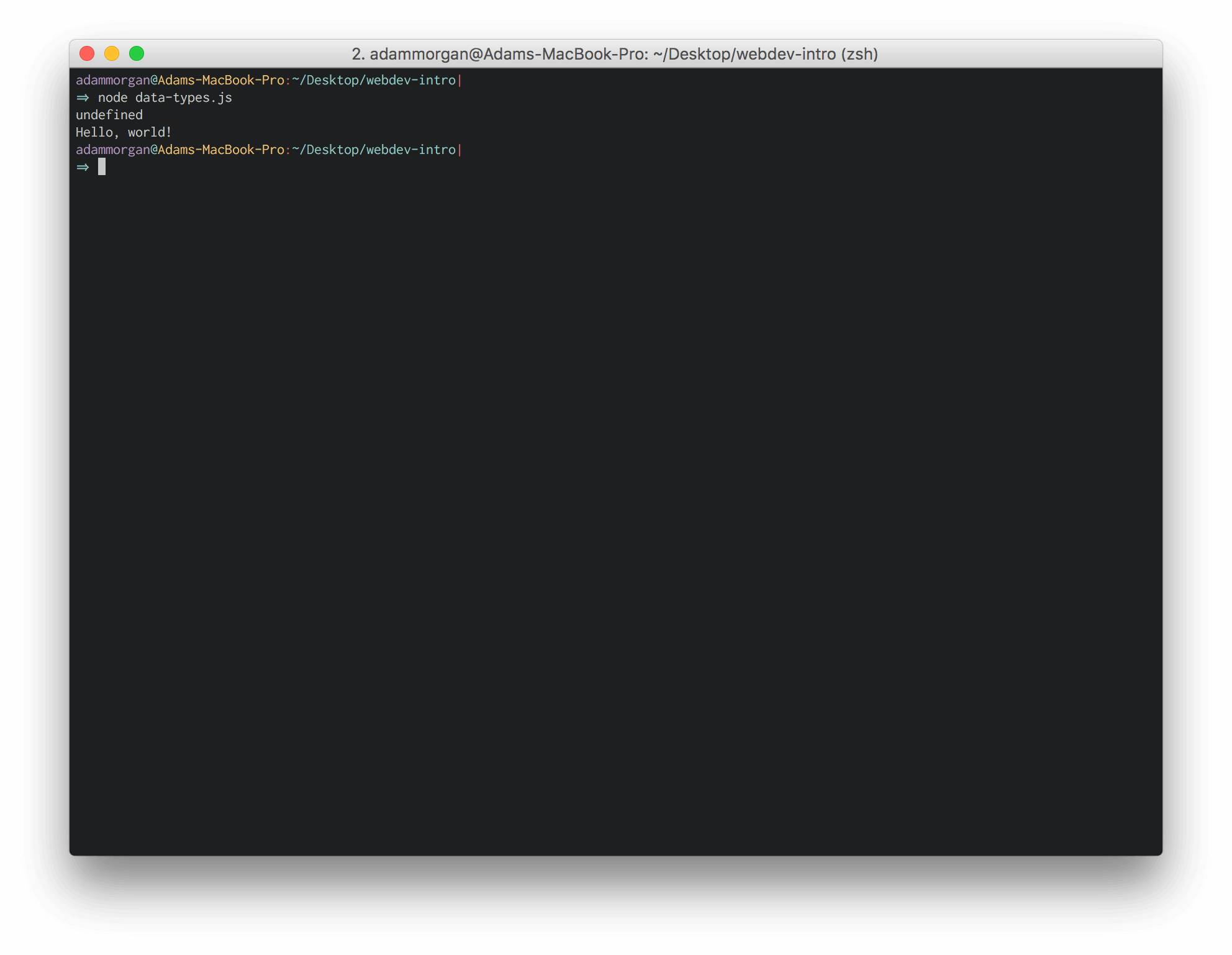Click the prompt line below 'Hello, world!'

[x=269, y=150]
